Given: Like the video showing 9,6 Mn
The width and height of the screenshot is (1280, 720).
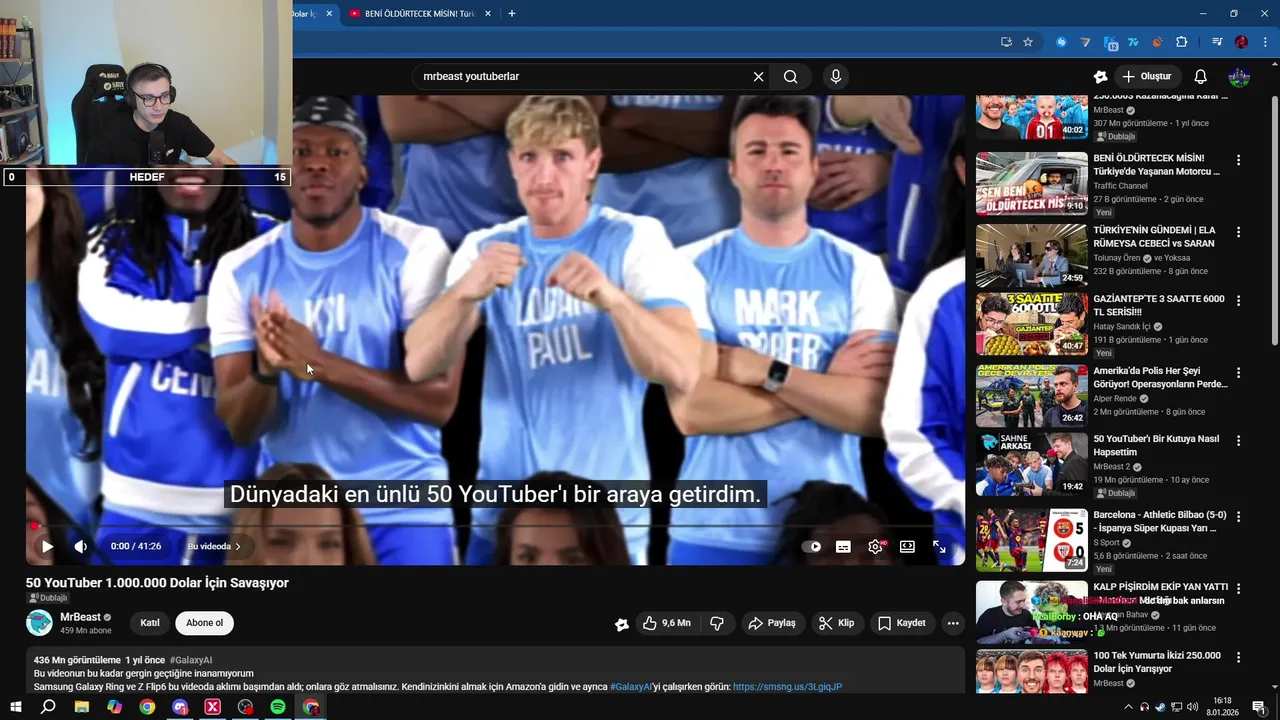Looking at the screenshot, I should (666, 623).
